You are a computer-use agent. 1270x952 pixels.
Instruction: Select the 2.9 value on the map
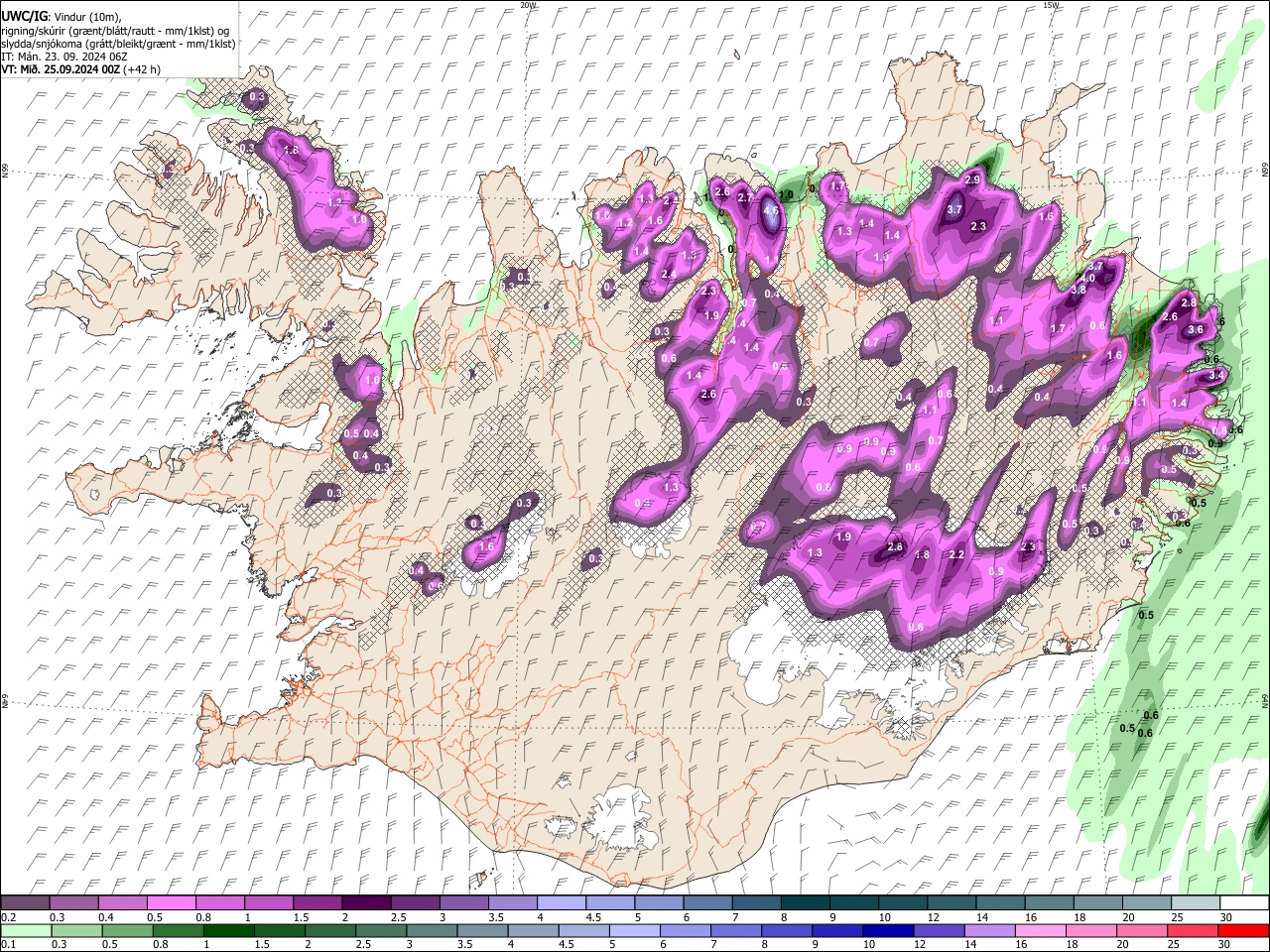pyautogui.click(x=972, y=179)
